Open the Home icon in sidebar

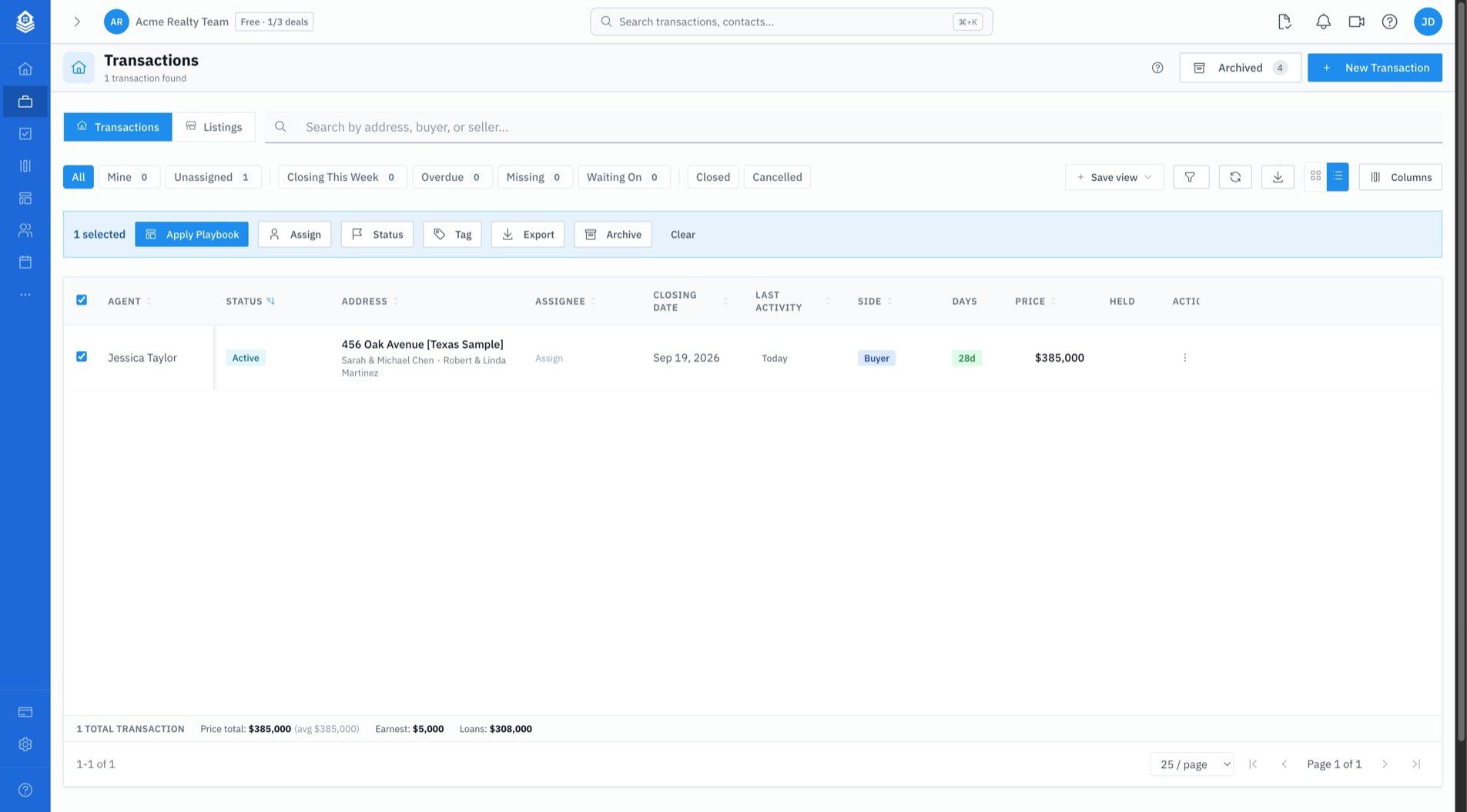[25, 69]
